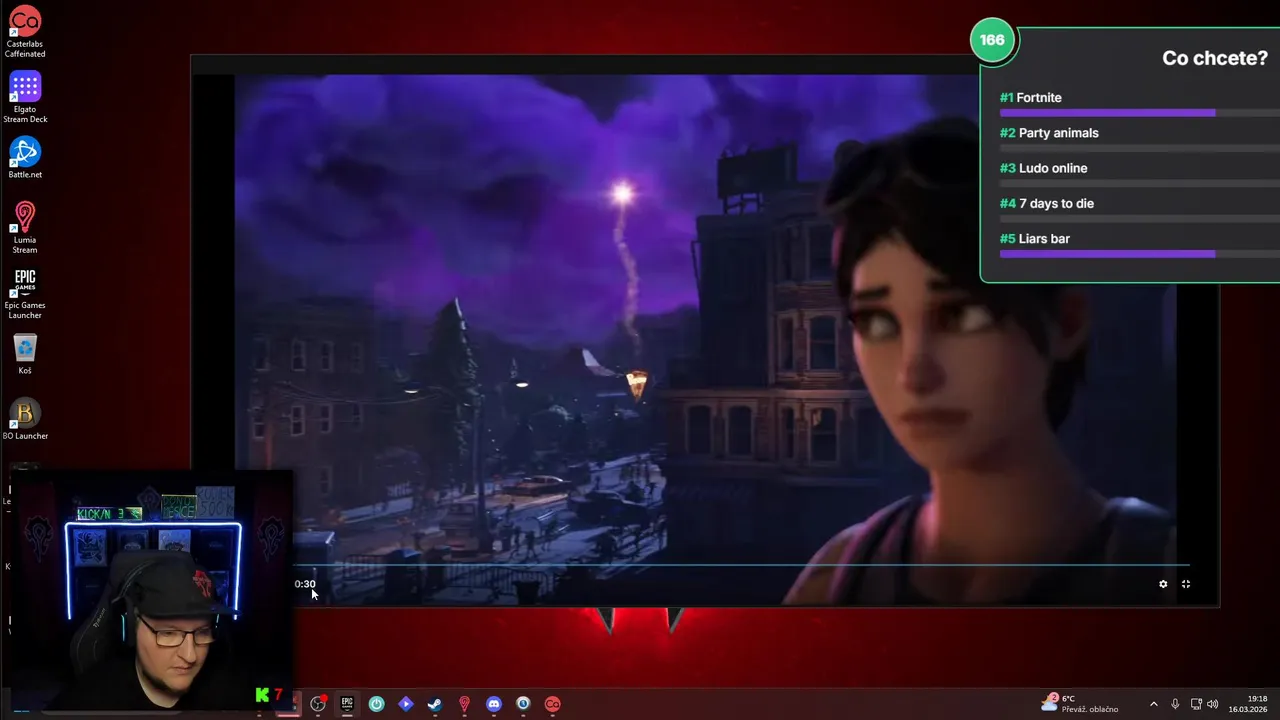Open Discord from the taskbar
The width and height of the screenshot is (1280, 720).
[493, 704]
